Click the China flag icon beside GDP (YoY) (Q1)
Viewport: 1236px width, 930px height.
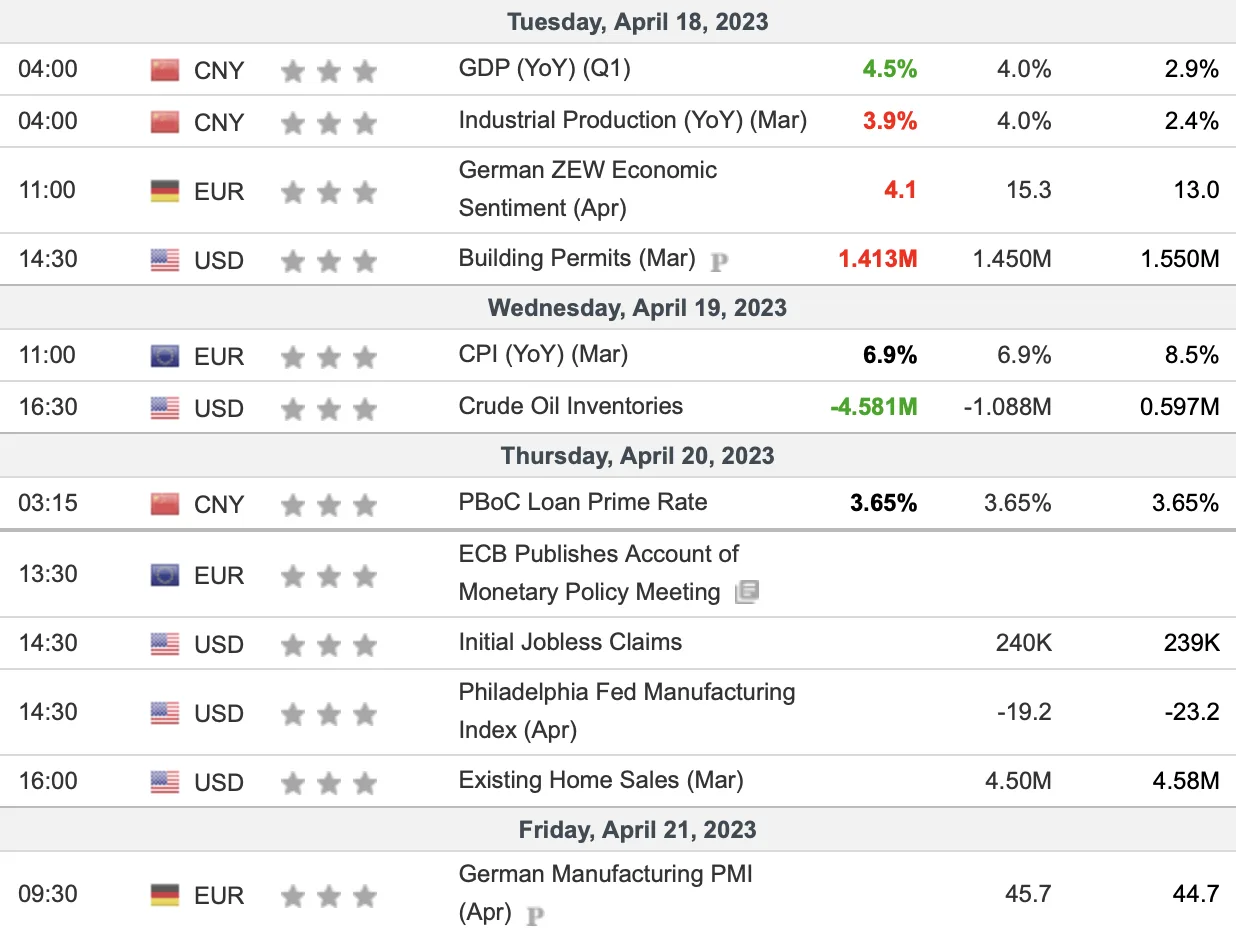click(x=165, y=70)
